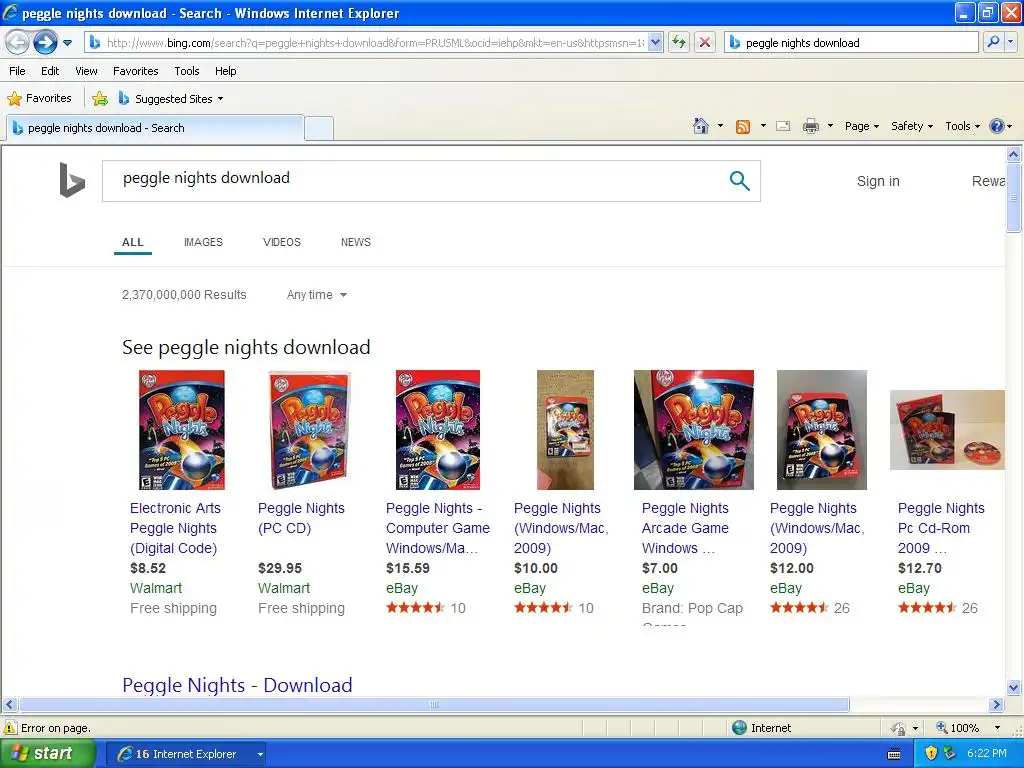Click the product image of the $8.52 Peggle Nights
Image resolution: width=1024 pixels, height=768 pixels.
tap(182, 430)
